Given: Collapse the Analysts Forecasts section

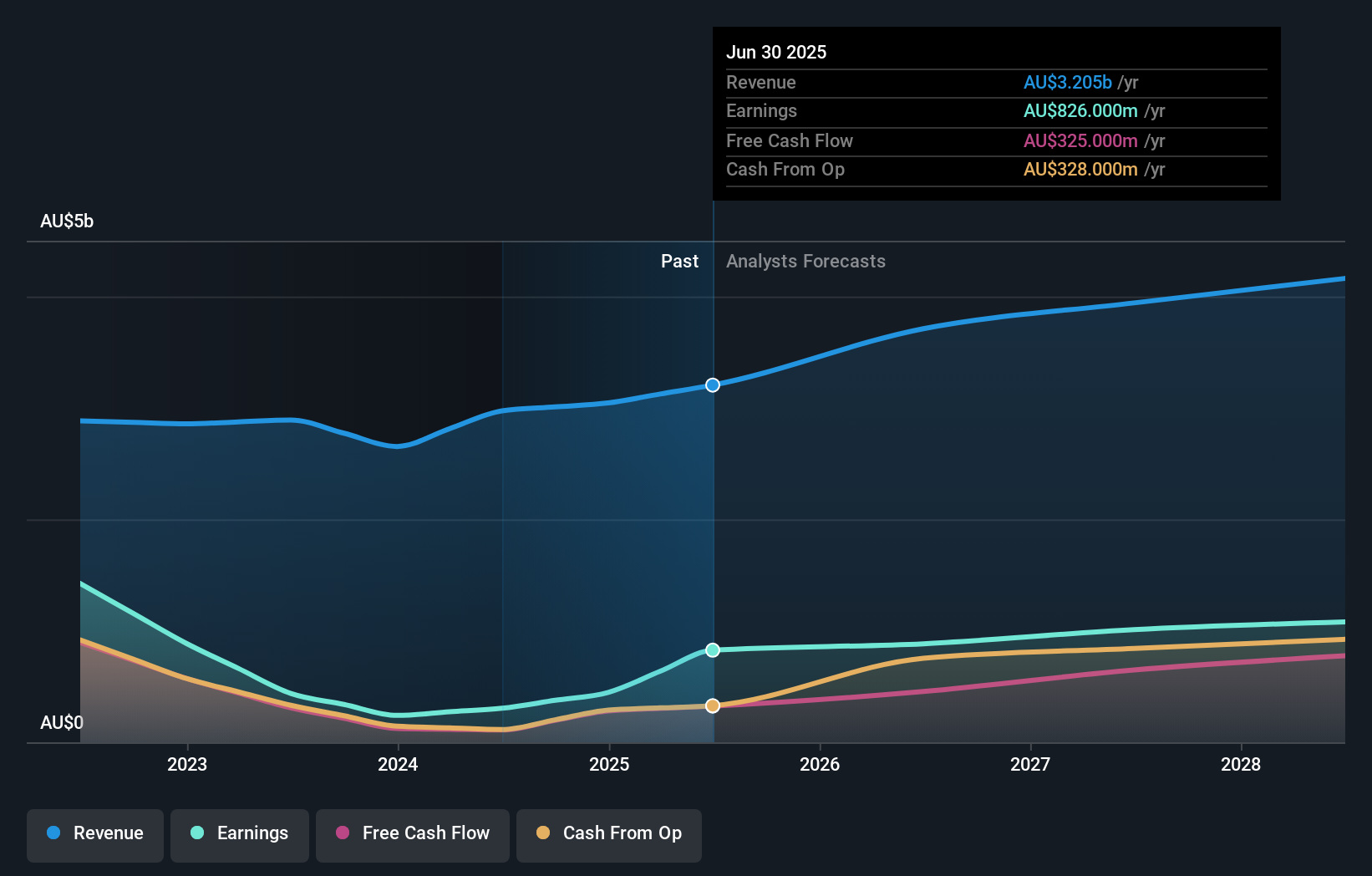Looking at the screenshot, I should 805,262.
